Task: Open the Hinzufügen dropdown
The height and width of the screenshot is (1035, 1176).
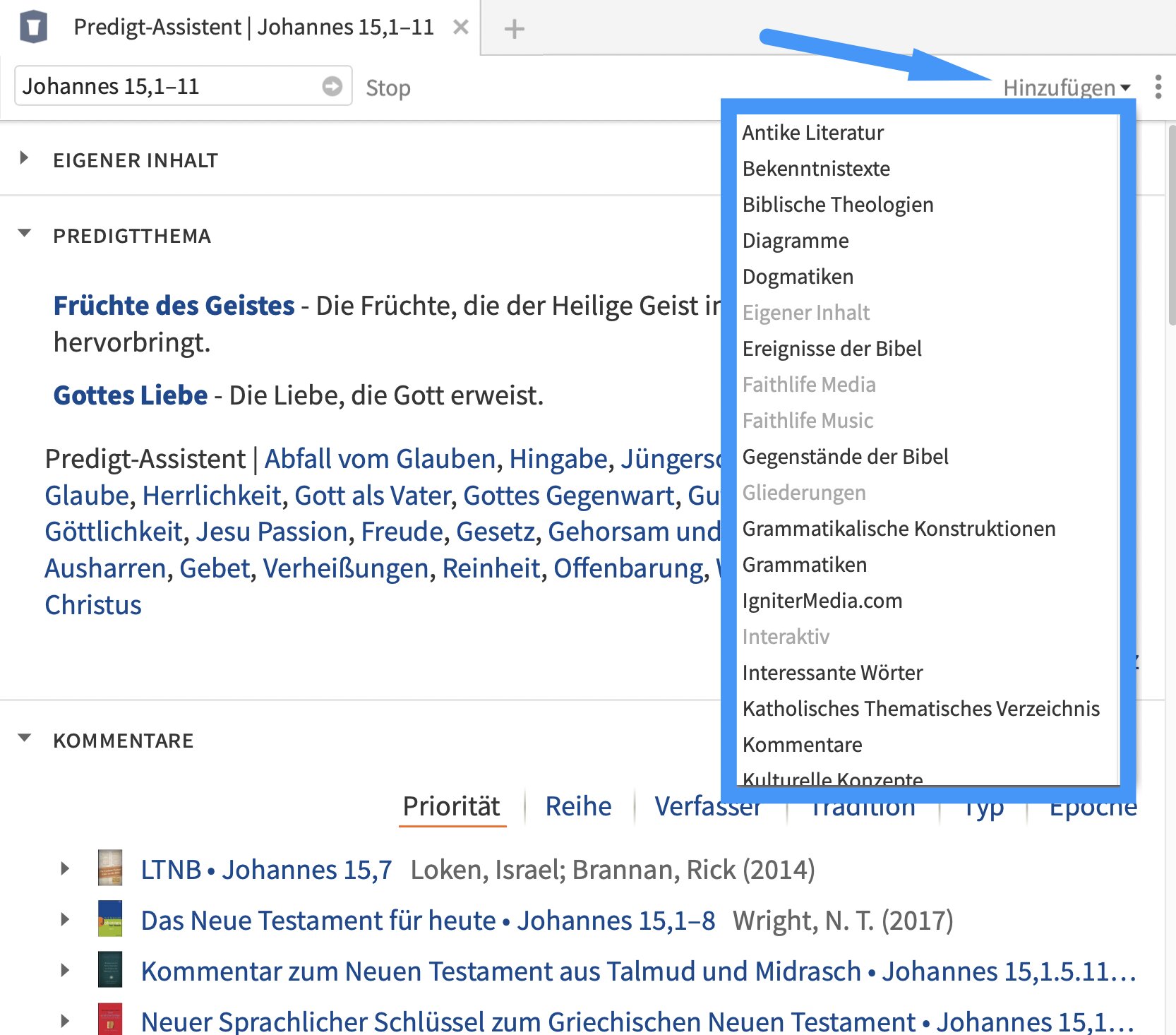Action: click(x=1067, y=88)
